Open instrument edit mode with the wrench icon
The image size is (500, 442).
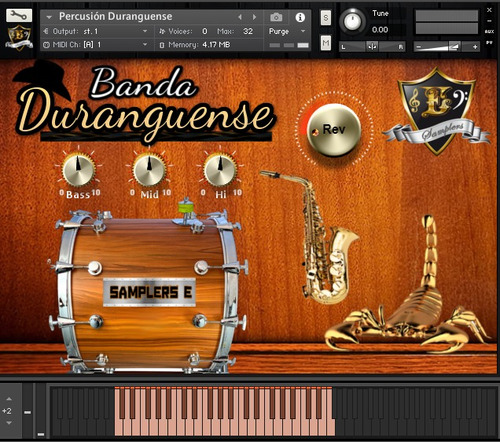(19, 15)
